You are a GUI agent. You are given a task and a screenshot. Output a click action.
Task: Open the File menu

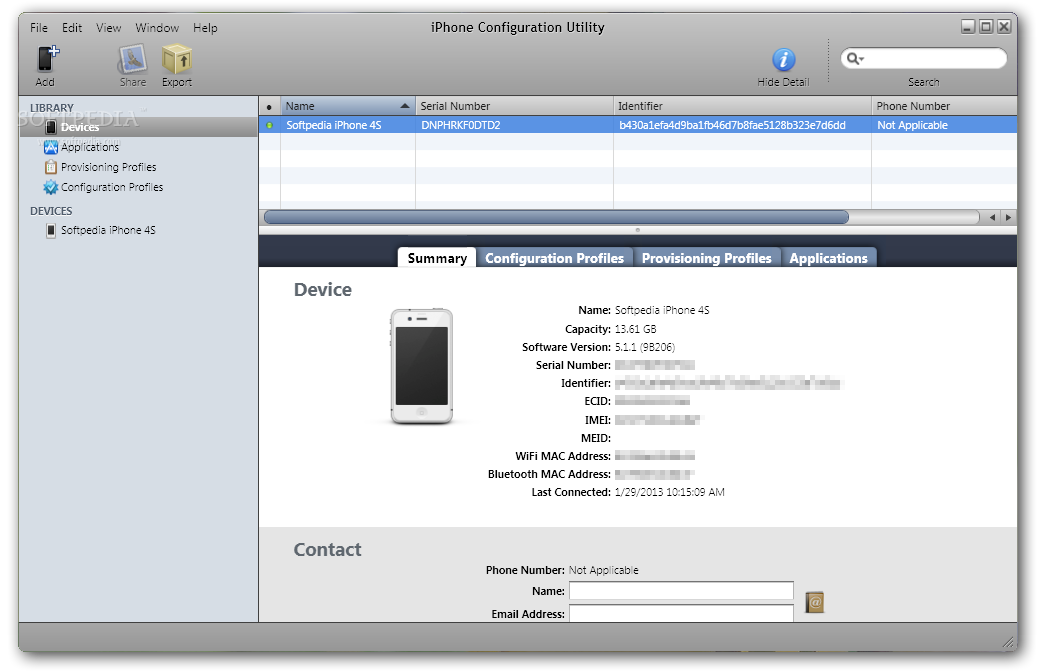click(38, 28)
